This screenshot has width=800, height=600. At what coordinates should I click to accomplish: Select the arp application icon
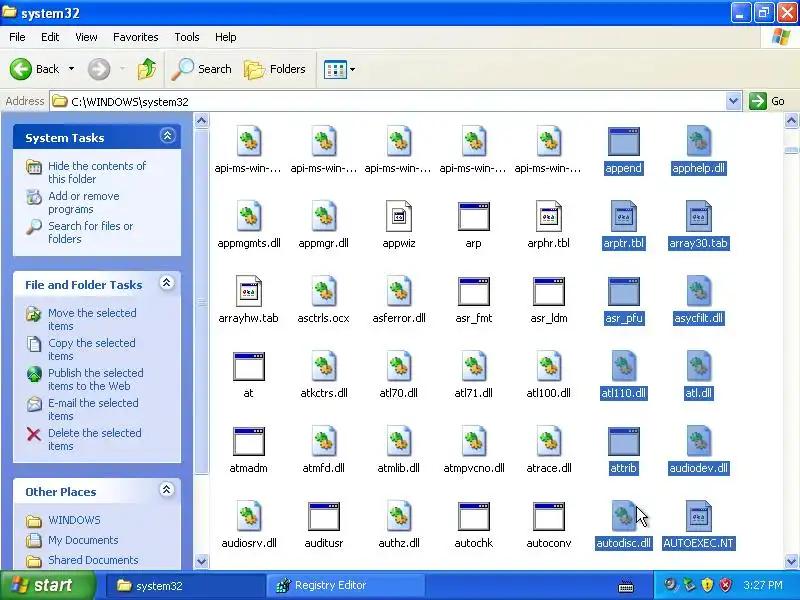(x=473, y=216)
